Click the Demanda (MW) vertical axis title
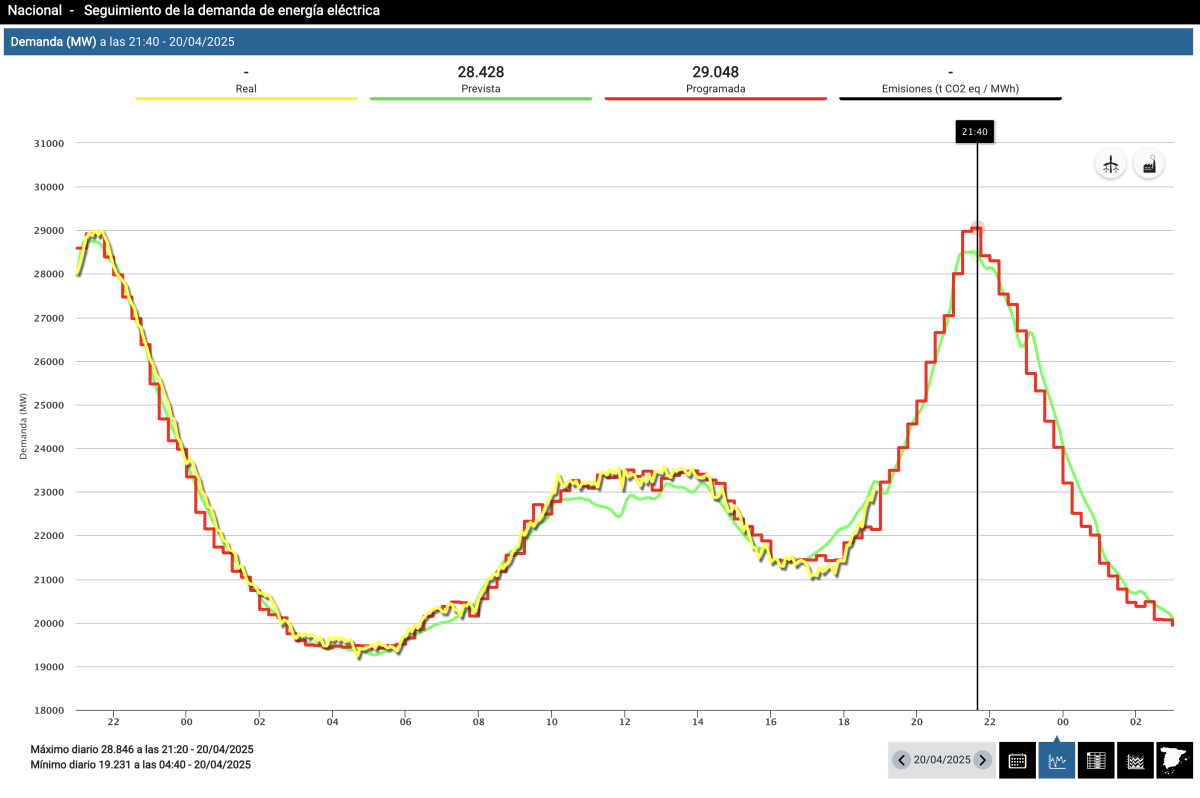Image resolution: width=1200 pixels, height=798 pixels. [x=23, y=427]
